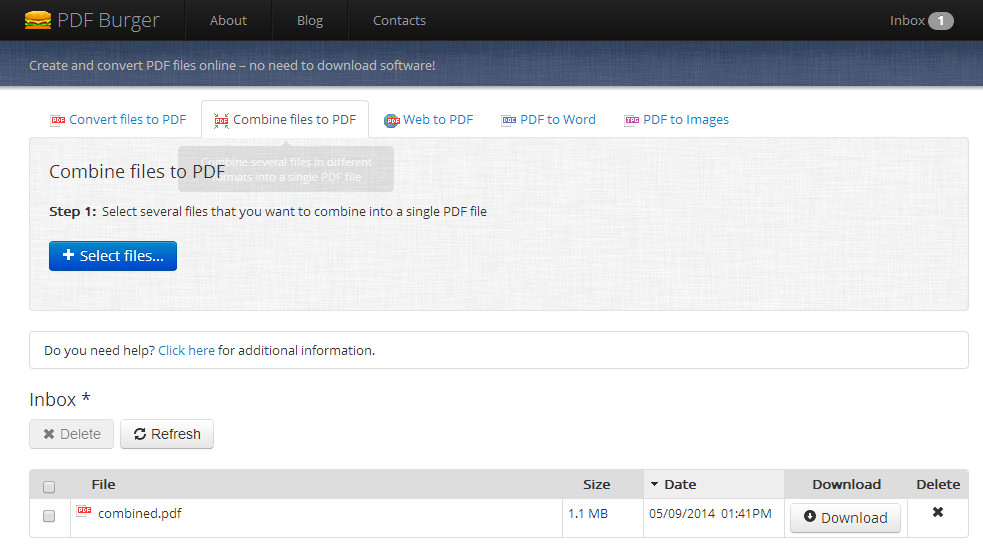This screenshot has height=547, width=983.
Task: Refresh the Inbox file list
Action: click(x=167, y=434)
